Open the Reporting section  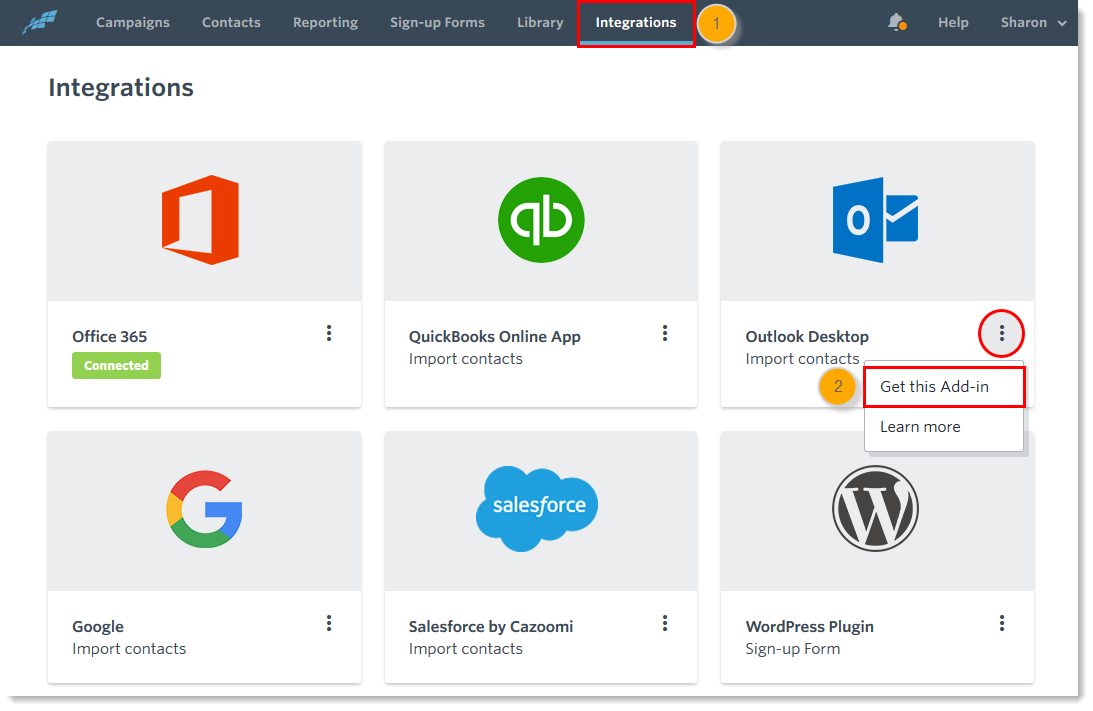(325, 22)
